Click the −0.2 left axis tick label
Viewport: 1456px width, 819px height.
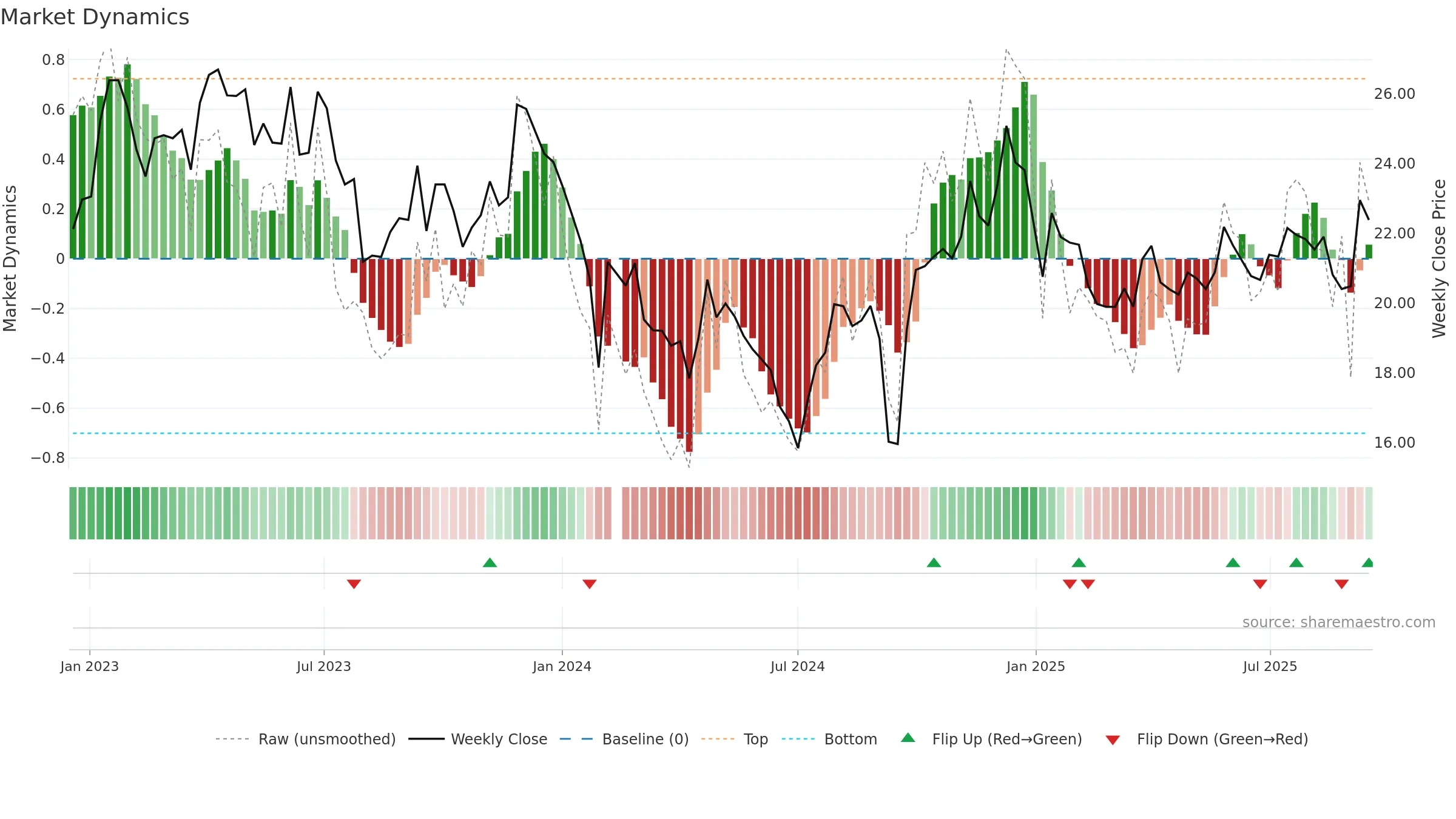click(48, 308)
